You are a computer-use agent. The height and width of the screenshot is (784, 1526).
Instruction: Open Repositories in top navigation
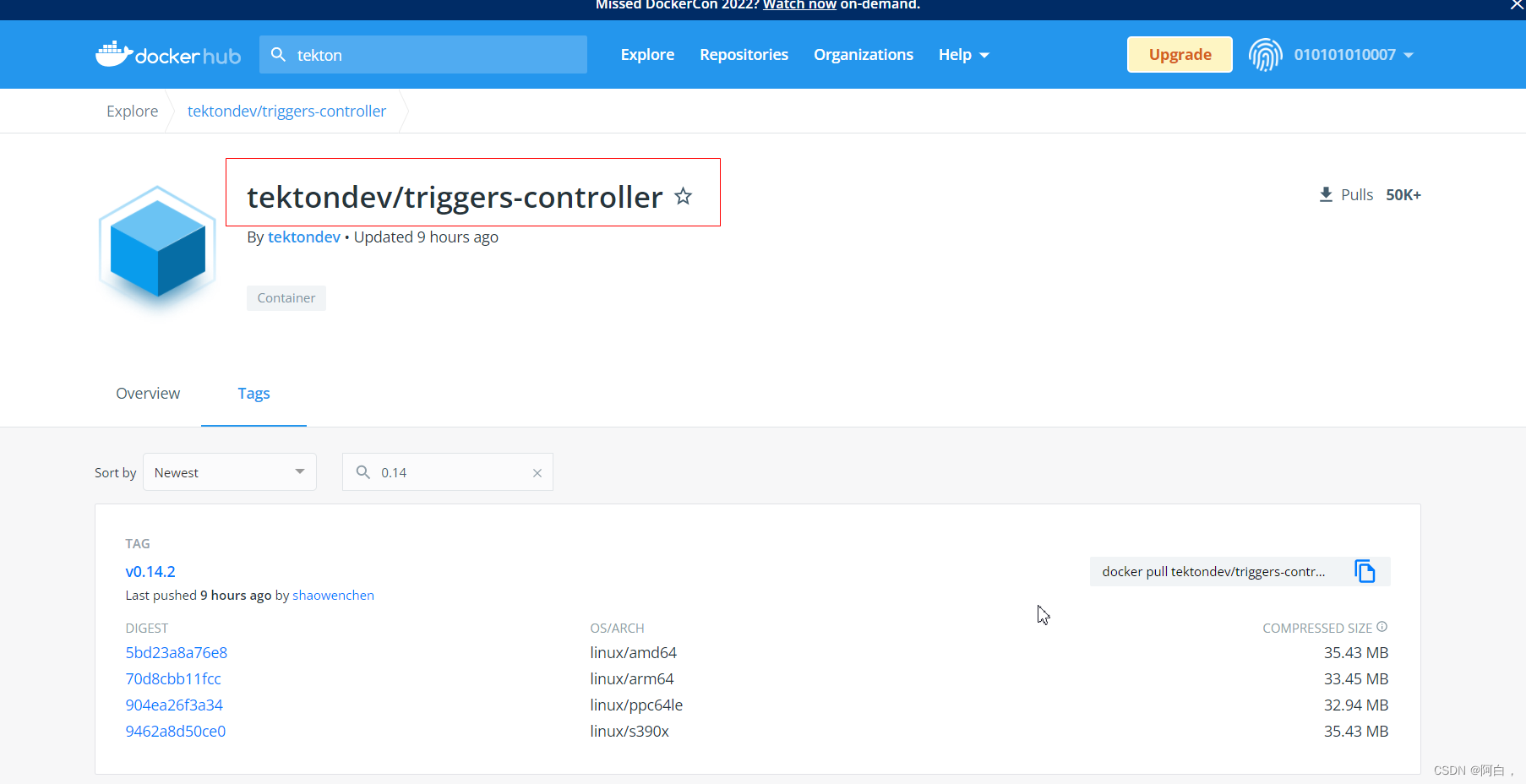[x=744, y=55]
